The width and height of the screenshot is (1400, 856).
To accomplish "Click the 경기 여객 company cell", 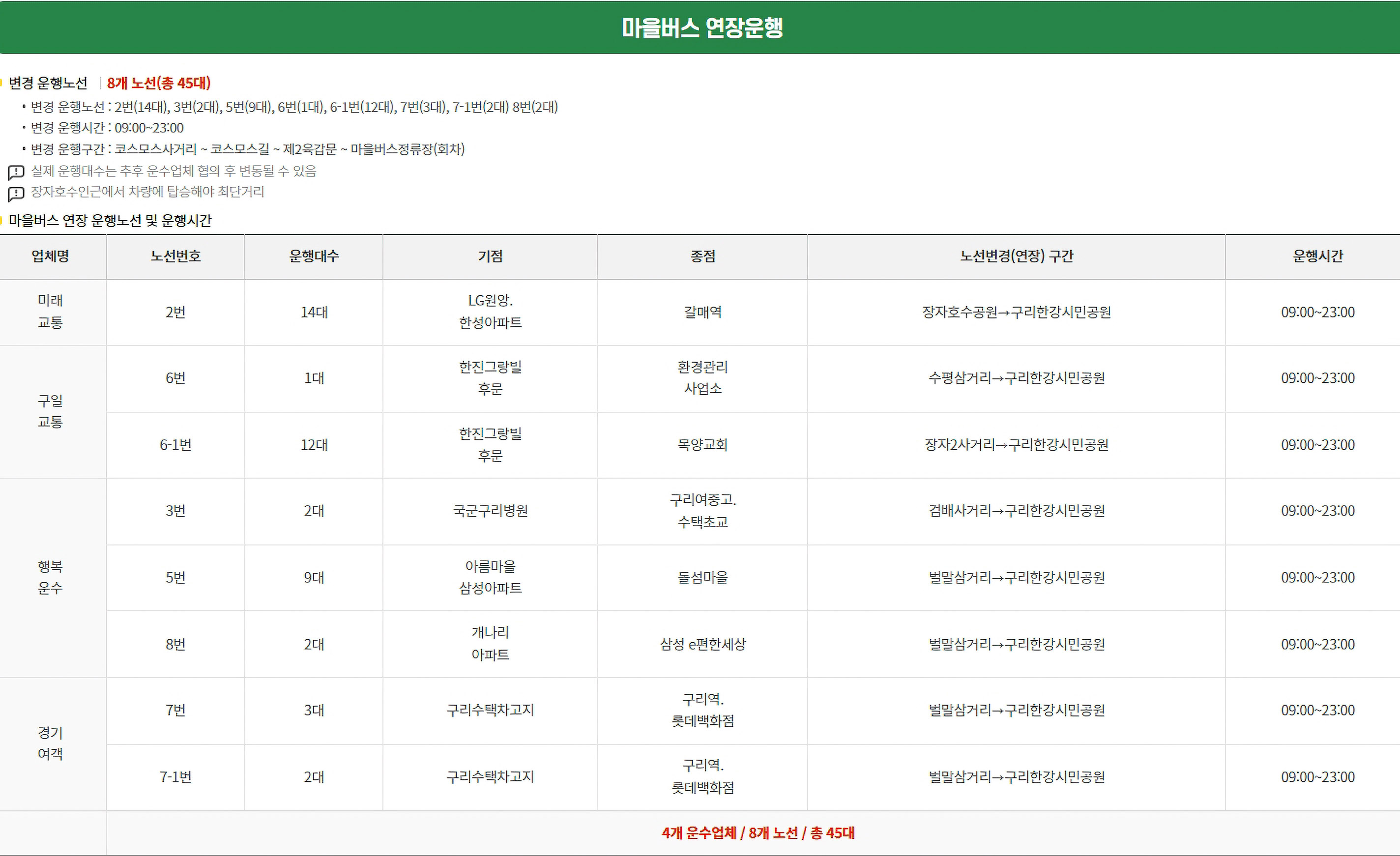I will tap(50, 743).
